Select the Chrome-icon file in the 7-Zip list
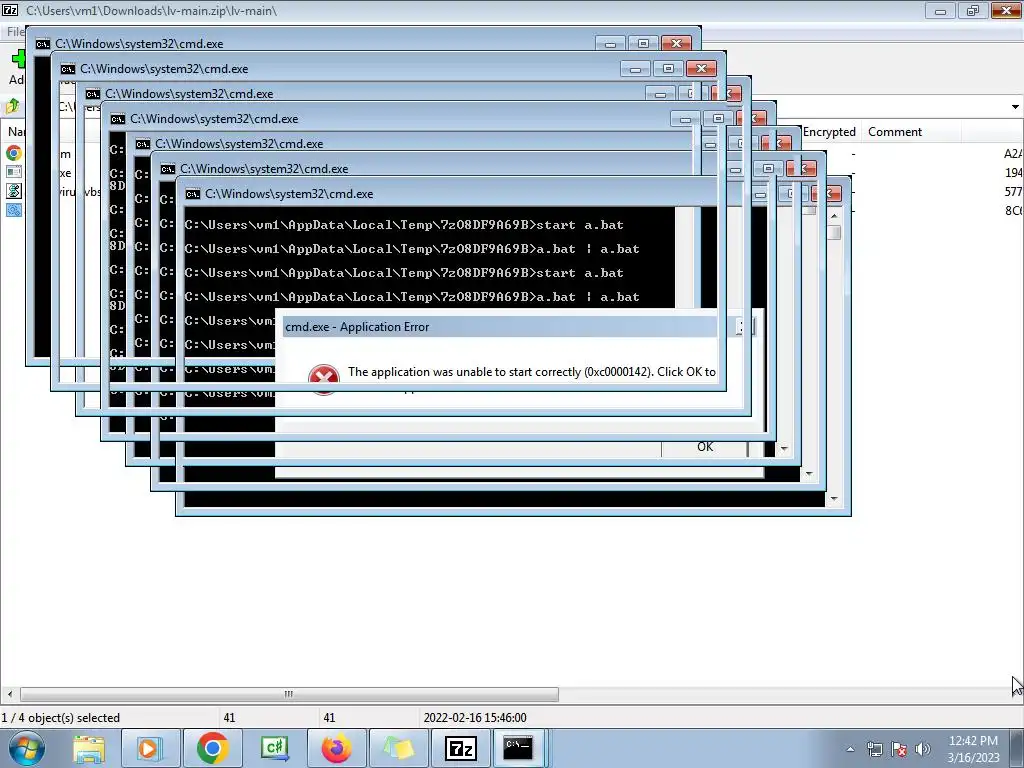1024x768 pixels. click(14, 153)
